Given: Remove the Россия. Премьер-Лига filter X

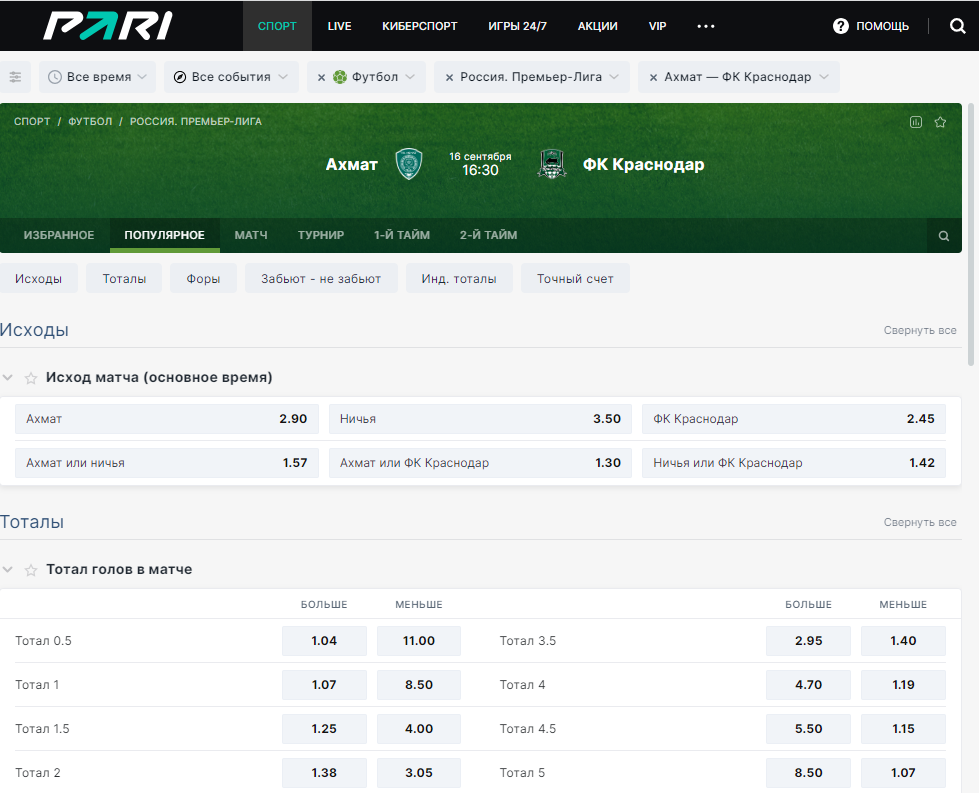Looking at the screenshot, I should click(x=449, y=77).
